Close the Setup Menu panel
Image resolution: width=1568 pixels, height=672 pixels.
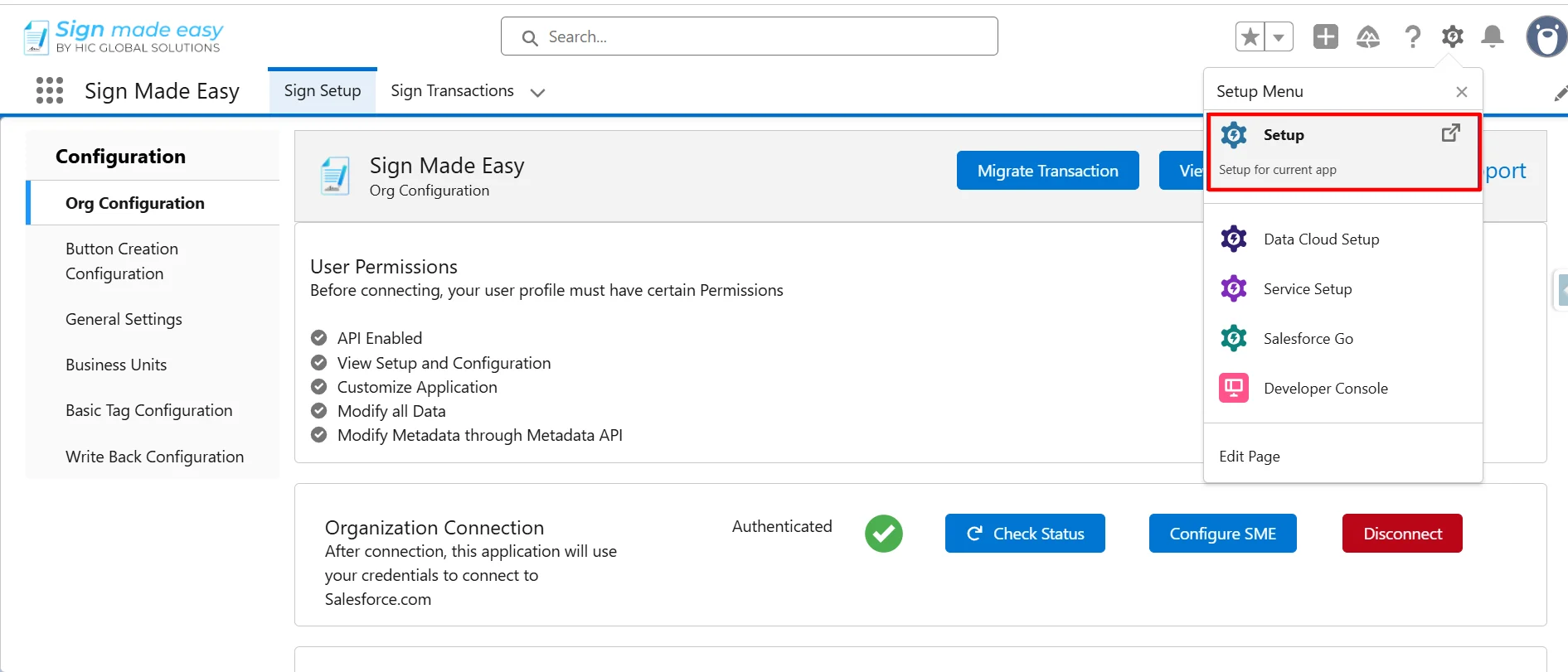1462,92
